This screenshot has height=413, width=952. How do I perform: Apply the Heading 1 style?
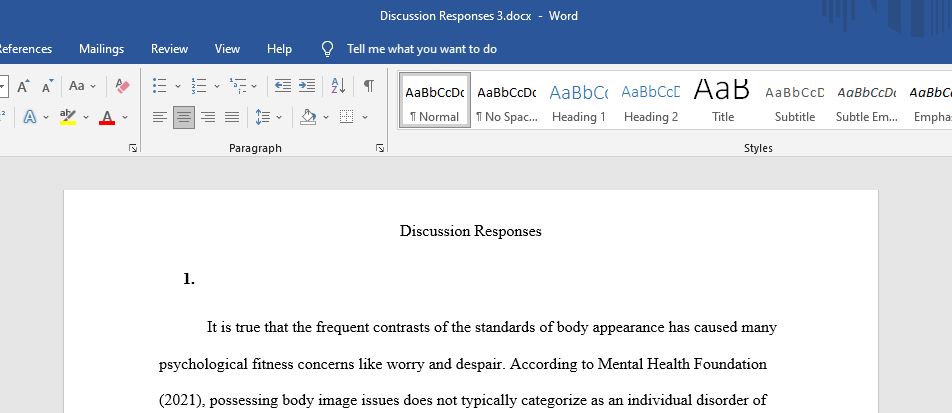pyautogui.click(x=578, y=101)
